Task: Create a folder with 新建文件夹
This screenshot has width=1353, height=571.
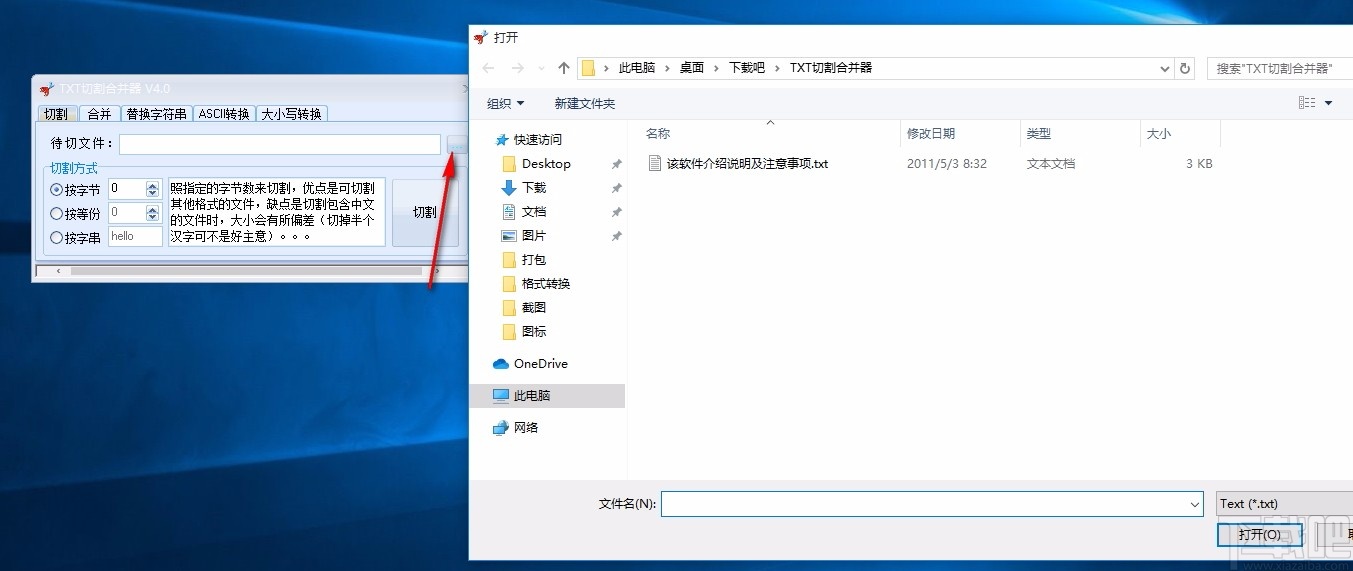Action: [x=585, y=103]
